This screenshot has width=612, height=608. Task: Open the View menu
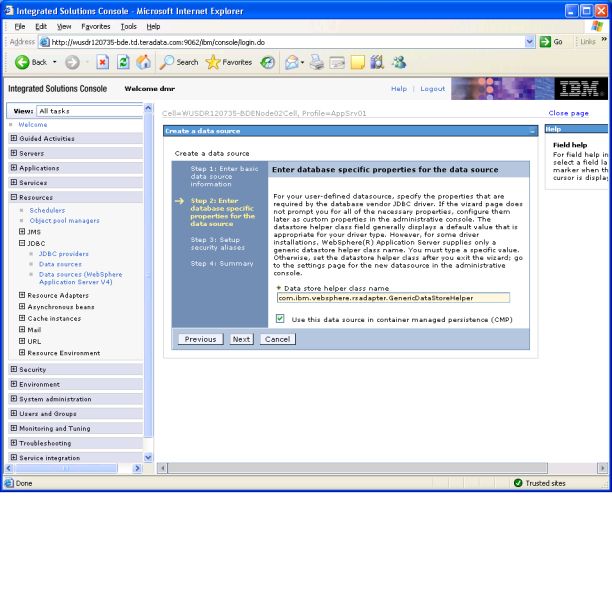point(64,27)
